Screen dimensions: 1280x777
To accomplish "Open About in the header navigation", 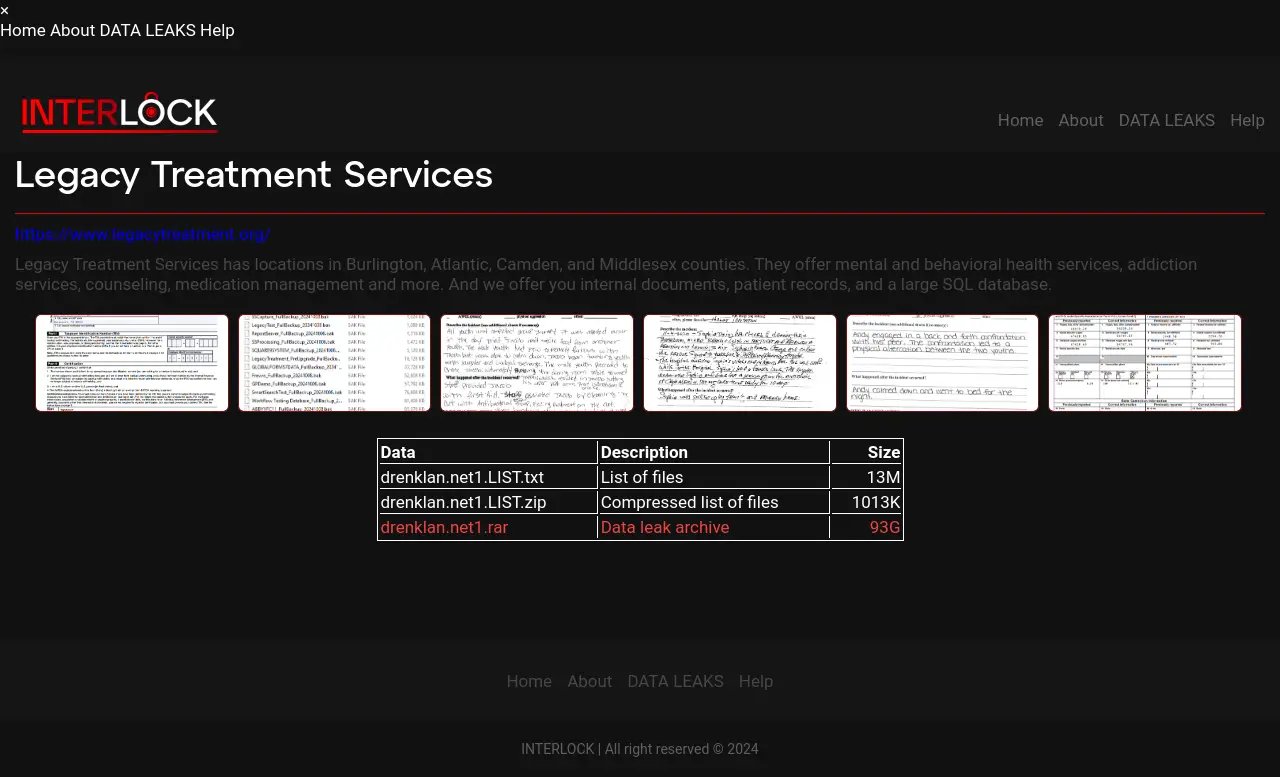I will pyautogui.click(x=1081, y=120).
